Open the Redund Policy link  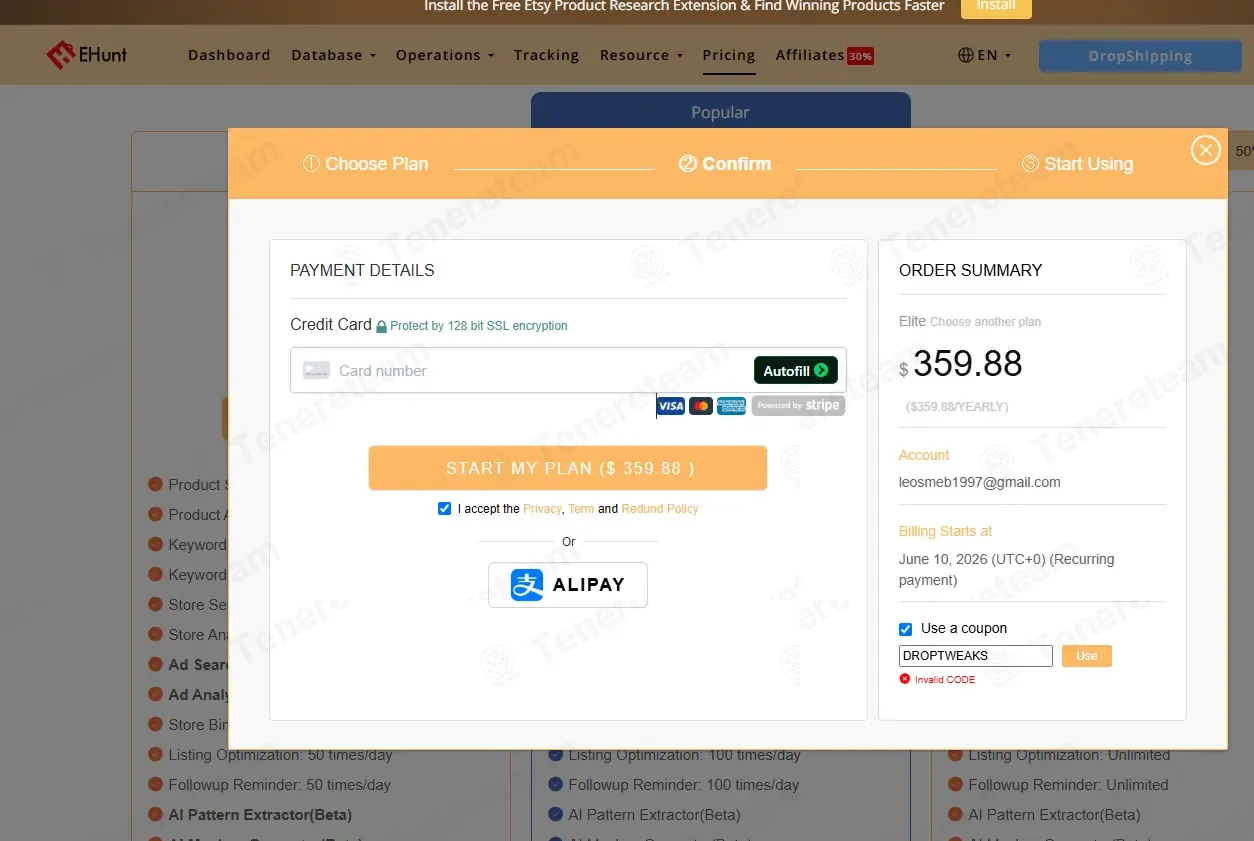(x=660, y=509)
